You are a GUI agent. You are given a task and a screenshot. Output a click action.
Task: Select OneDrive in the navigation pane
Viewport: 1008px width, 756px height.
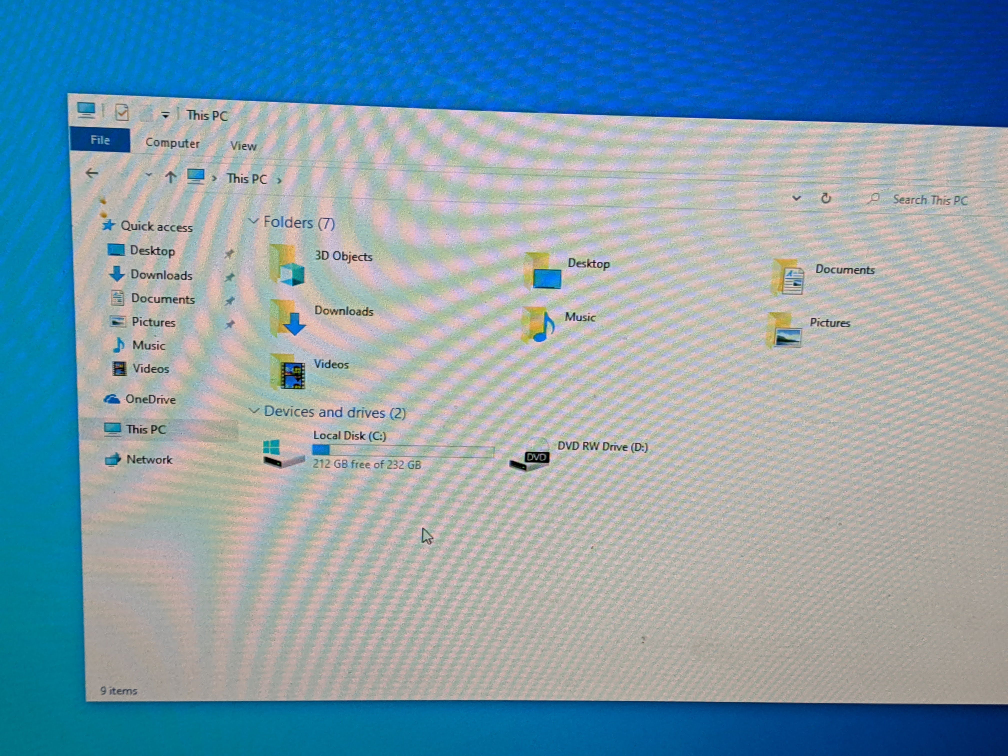(x=150, y=399)
